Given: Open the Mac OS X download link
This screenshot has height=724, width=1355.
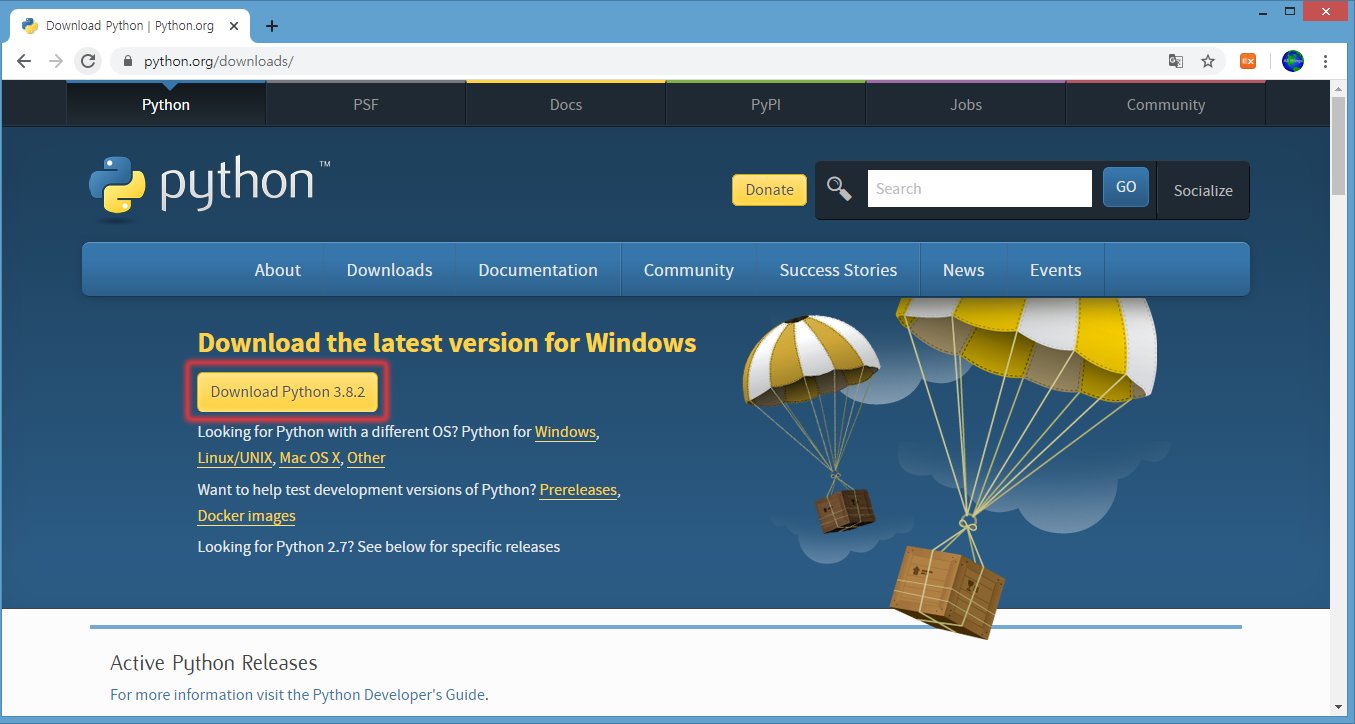Looking at the screenshot, I should tap(310, 458).
